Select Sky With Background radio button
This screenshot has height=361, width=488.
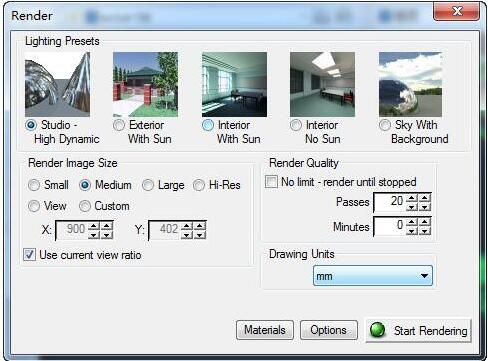pyautogui.click(x=385, y=125)
